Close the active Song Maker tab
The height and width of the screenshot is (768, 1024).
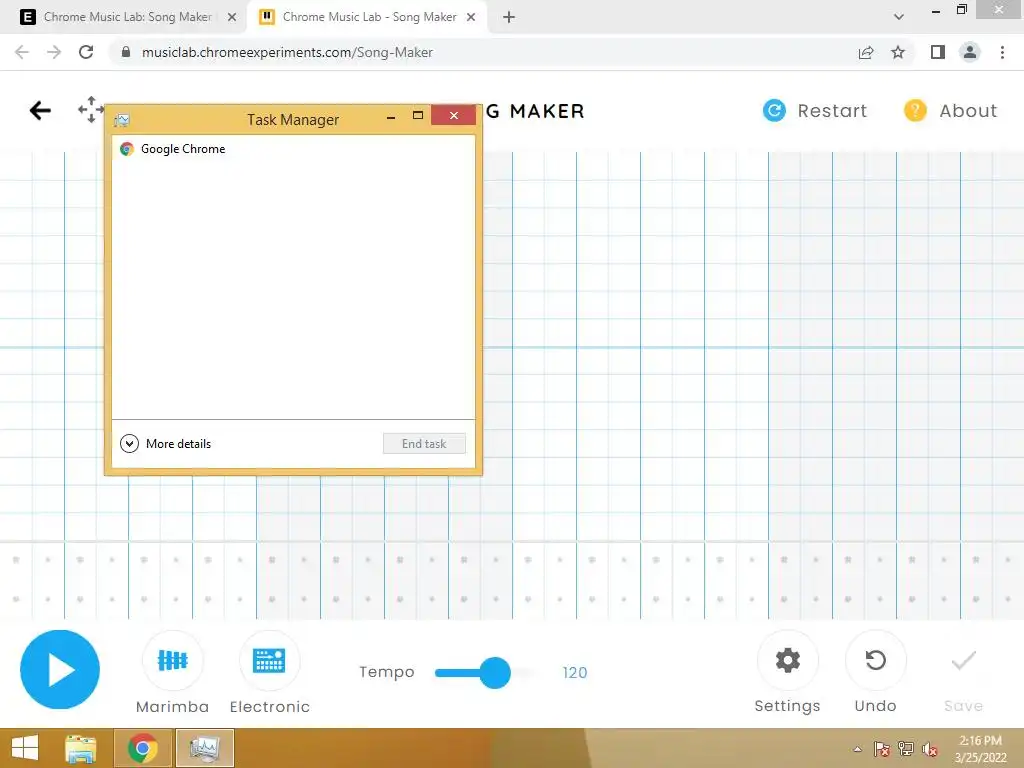tap(471, 17)
